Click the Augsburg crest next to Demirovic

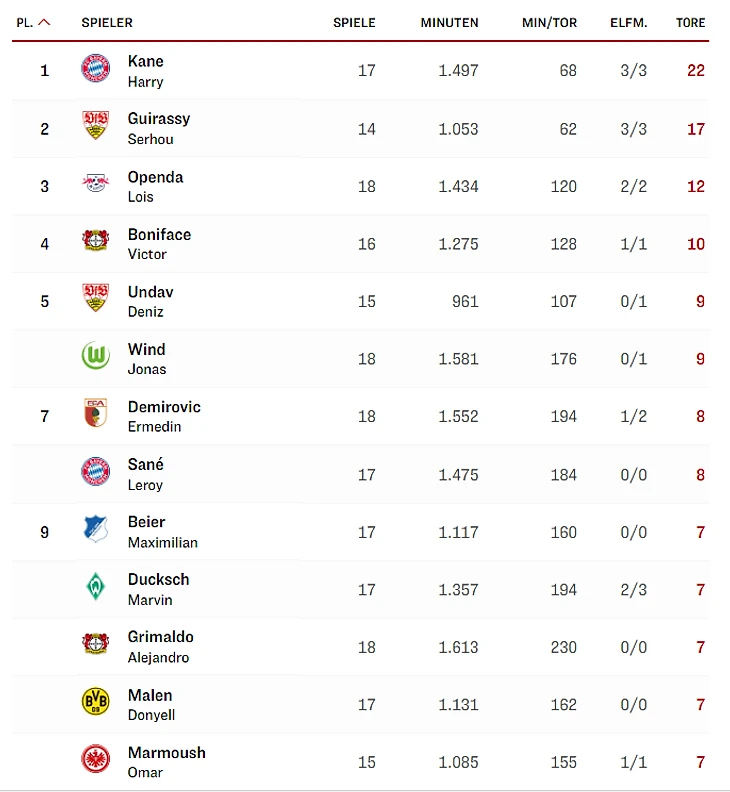(x=96, y=414)
